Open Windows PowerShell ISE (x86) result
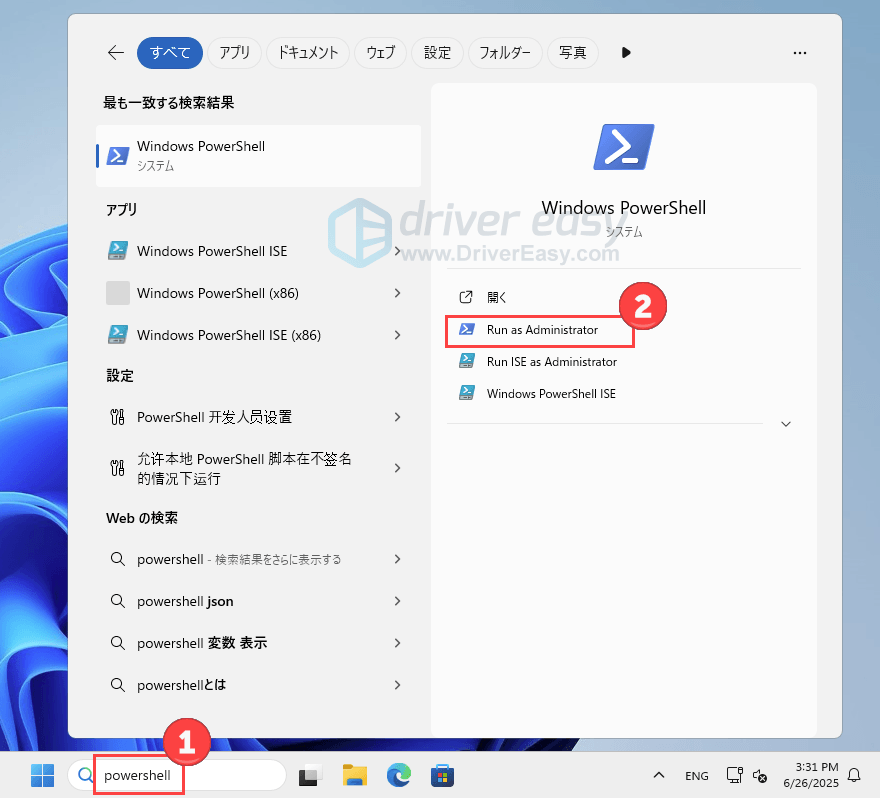The image size is (880, 798). pyautogui.click(x=229, y=335)
